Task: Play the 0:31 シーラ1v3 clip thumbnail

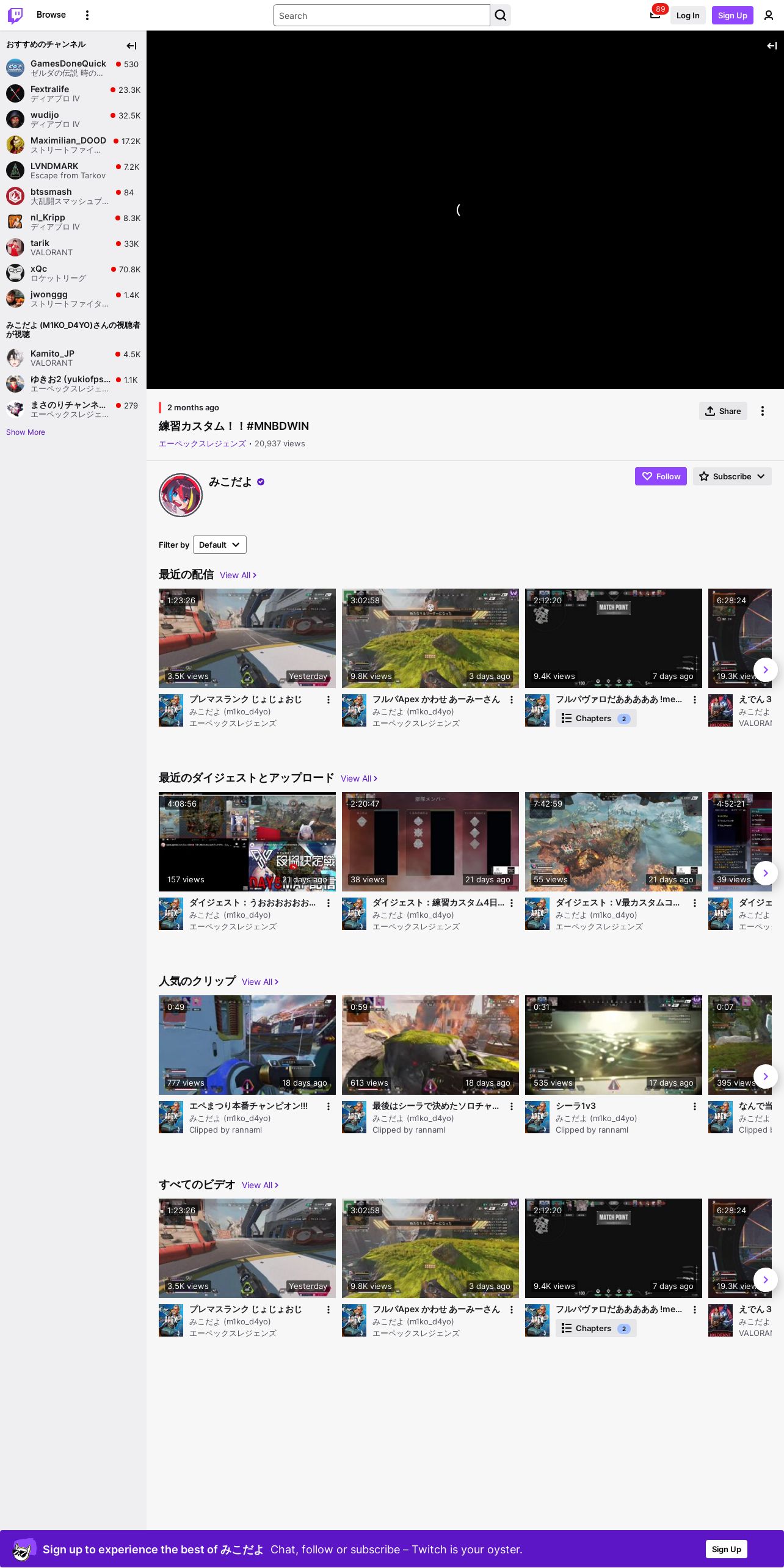Action: pyautogui.click(x=614, y=1045)
